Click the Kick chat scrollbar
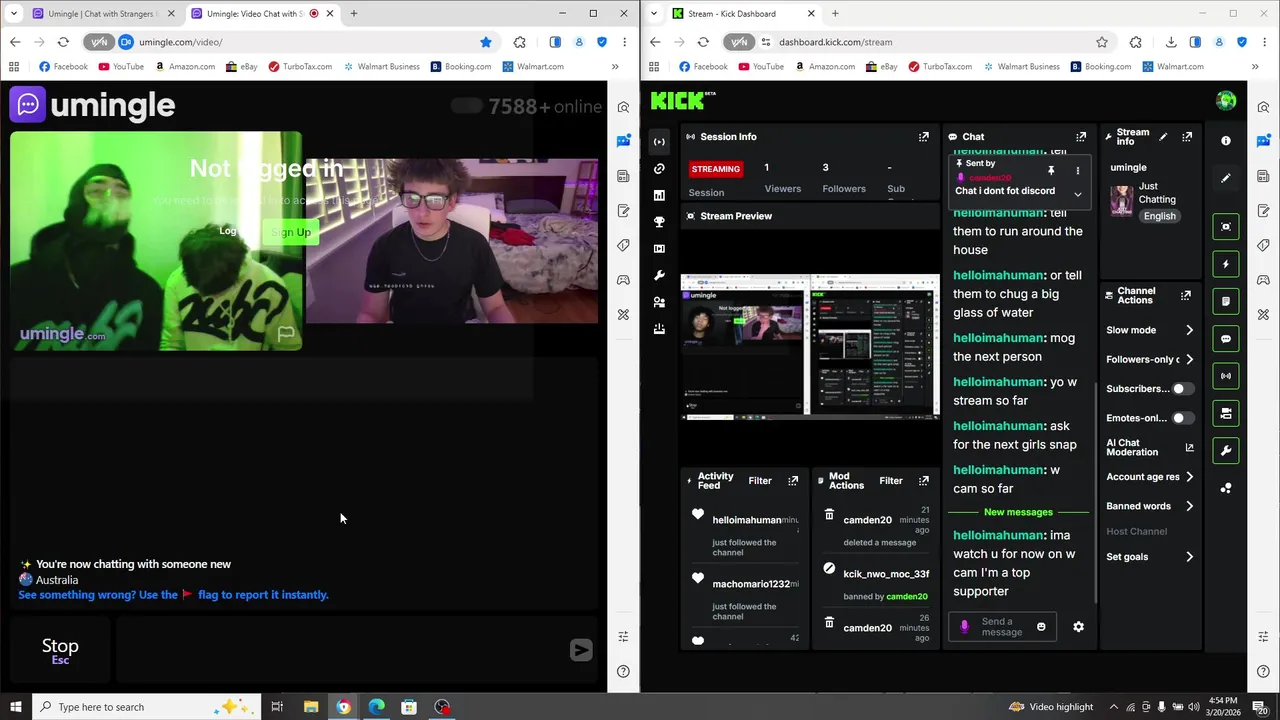Image resolution: width=1280 pixels, height=720 pixels. pos(1095,493)
